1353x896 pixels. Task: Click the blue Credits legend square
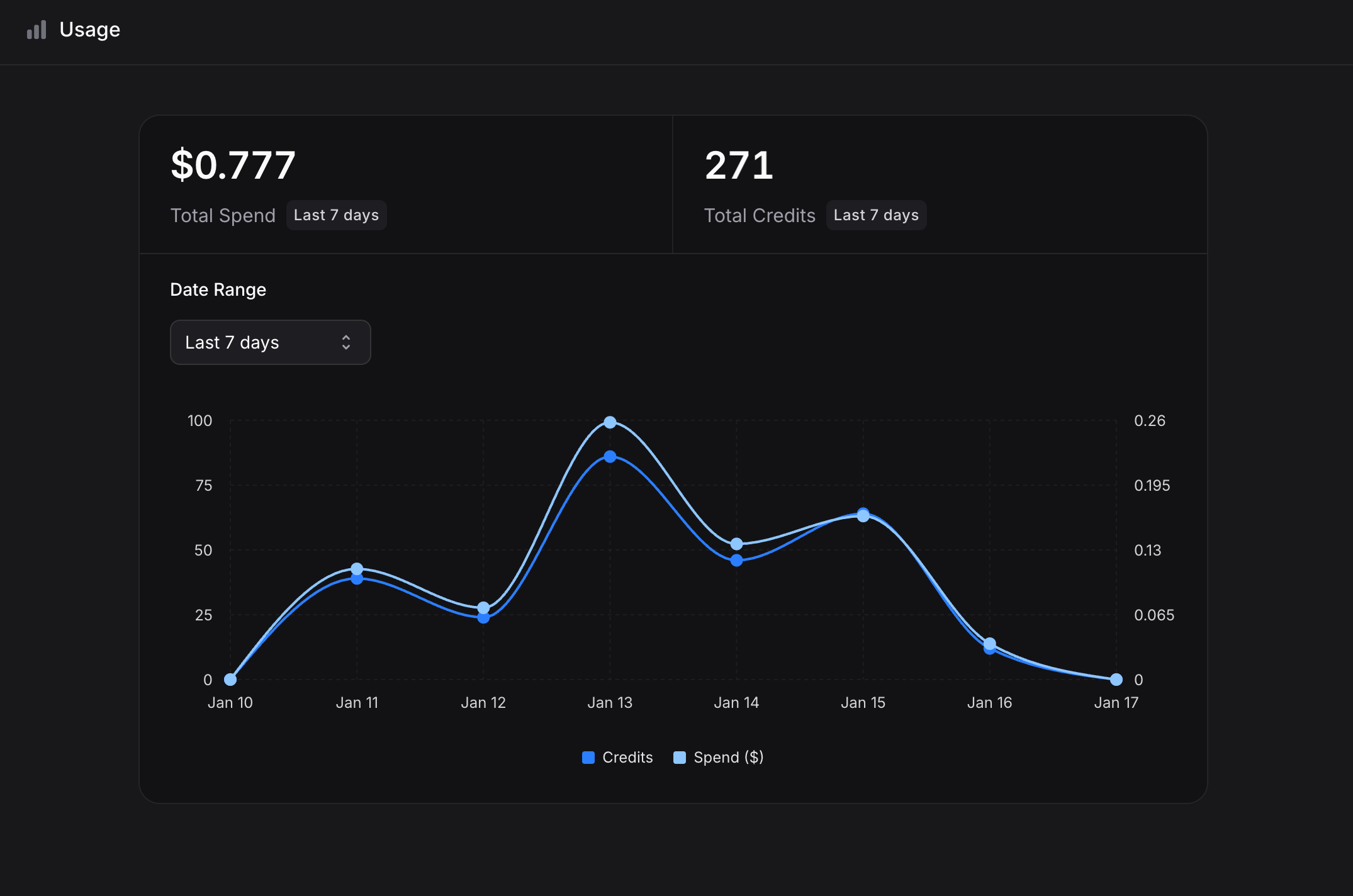pyautogui.click(x=588, y=757)
